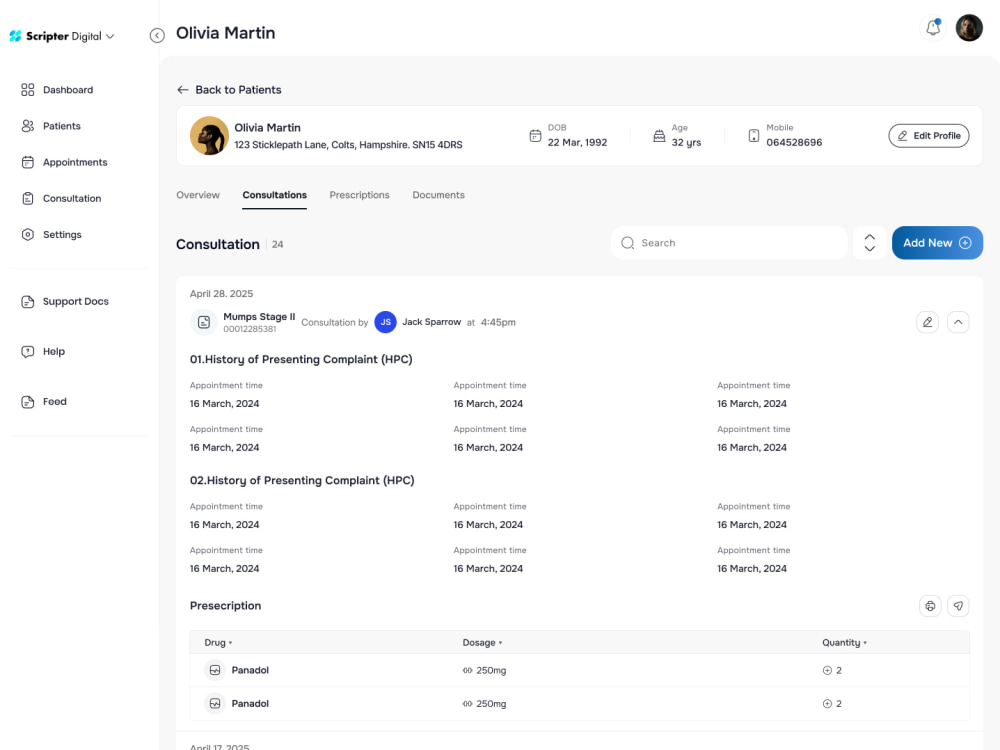The image size is (1000, 750).
Task: Click the second Panadol row quantity plus icon
Action: (827, 703)
